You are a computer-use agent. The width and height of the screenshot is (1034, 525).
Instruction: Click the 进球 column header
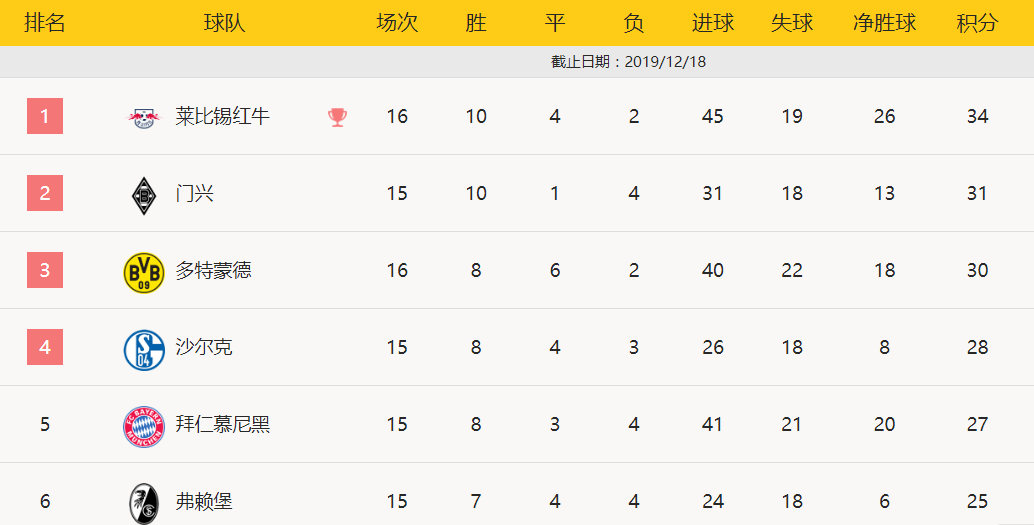pyautogui.click(x=713, y=23)
